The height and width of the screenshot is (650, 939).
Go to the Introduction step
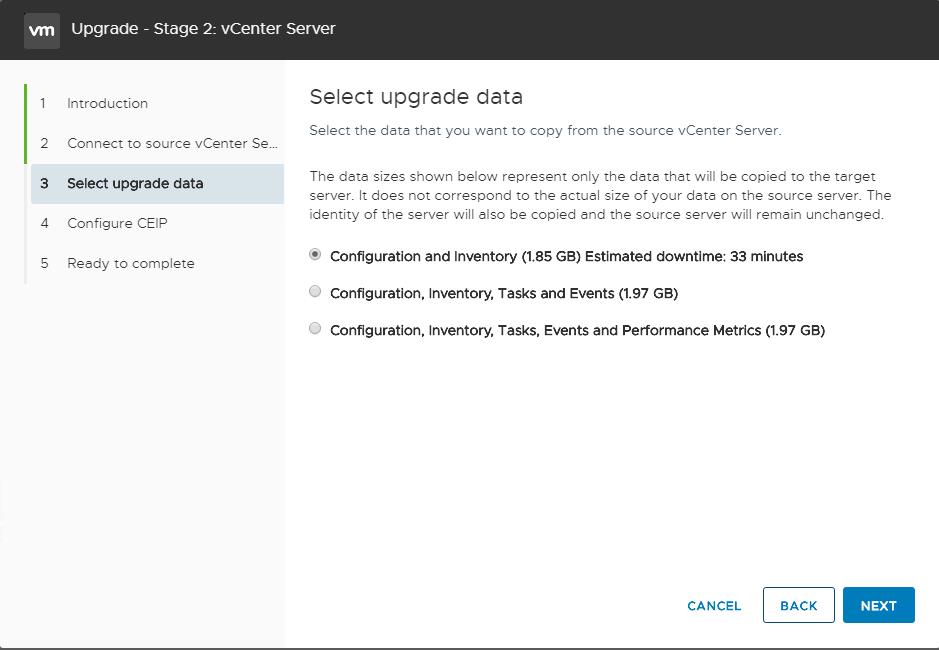pos(157,103)
